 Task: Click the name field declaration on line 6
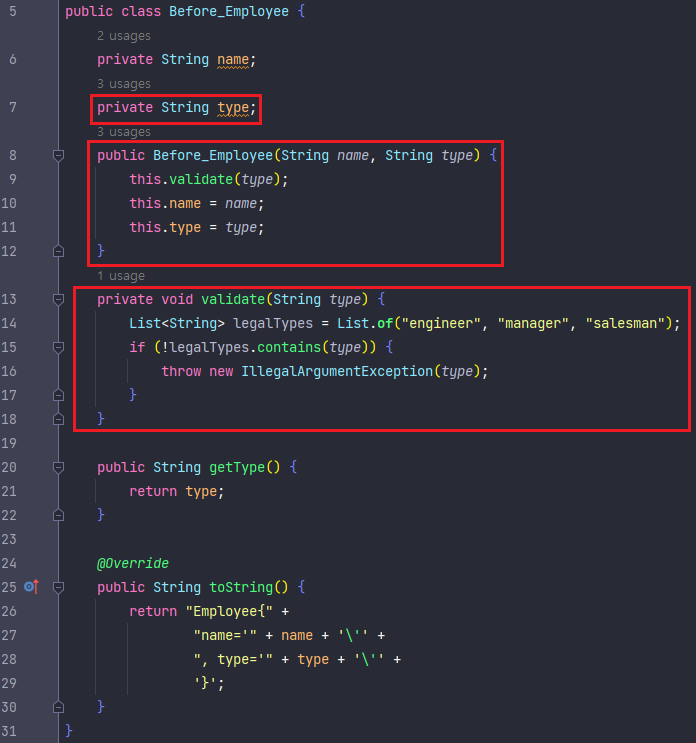coord(233,60)
